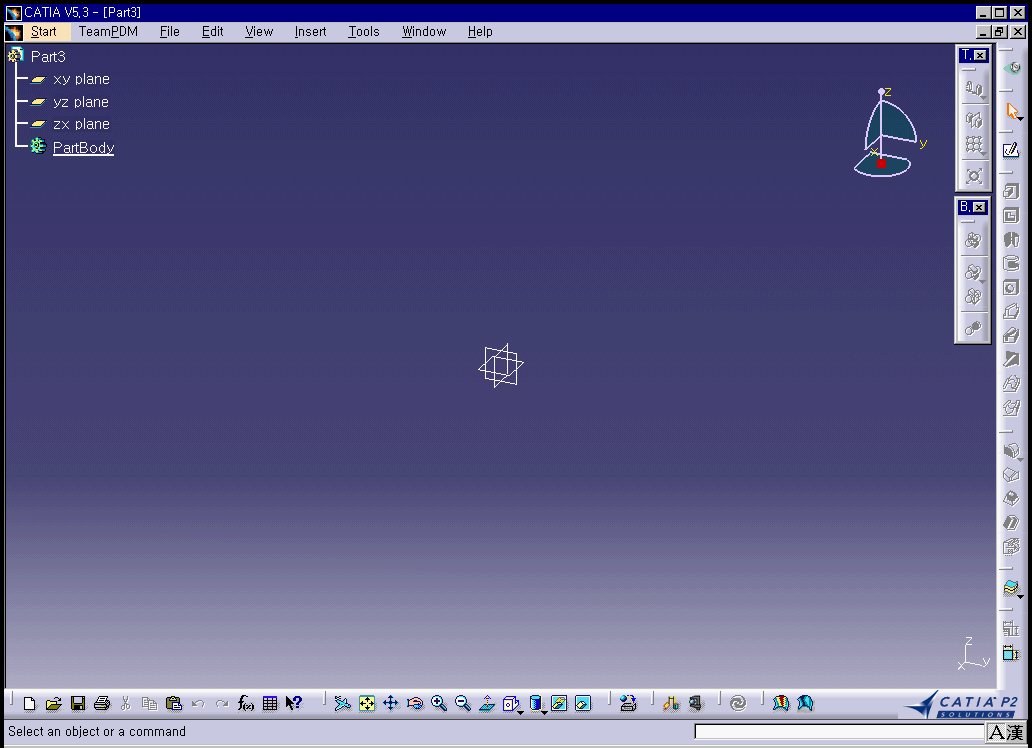
Task: Click the Fit All In icon
Action: point(367,703)
